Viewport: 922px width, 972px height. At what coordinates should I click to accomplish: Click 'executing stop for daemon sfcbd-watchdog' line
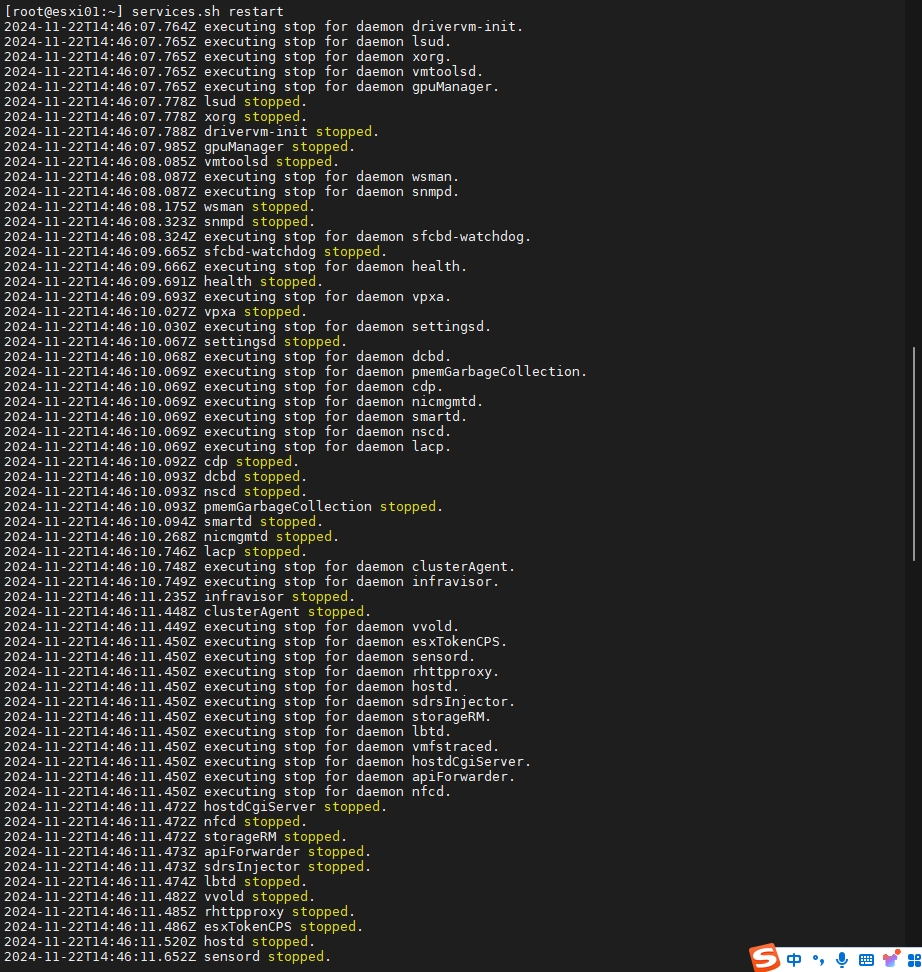pos(367,236)
